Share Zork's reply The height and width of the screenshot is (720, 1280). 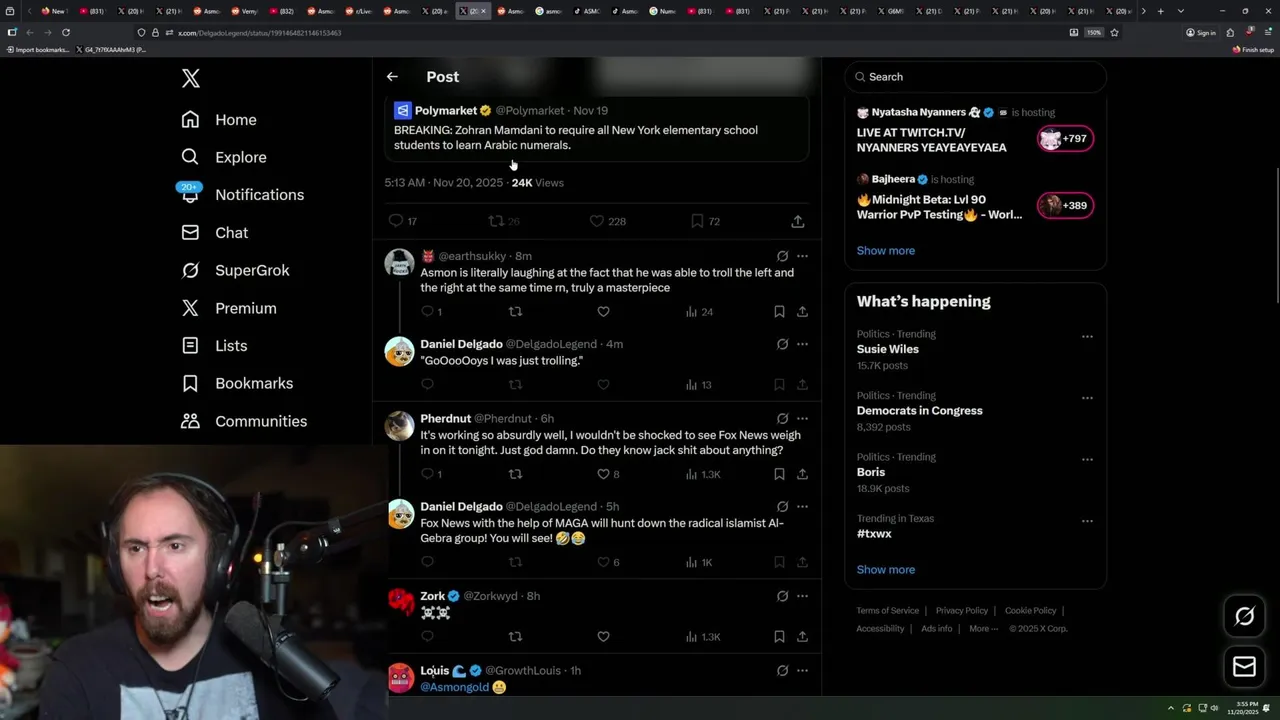[x=802, y=637]
